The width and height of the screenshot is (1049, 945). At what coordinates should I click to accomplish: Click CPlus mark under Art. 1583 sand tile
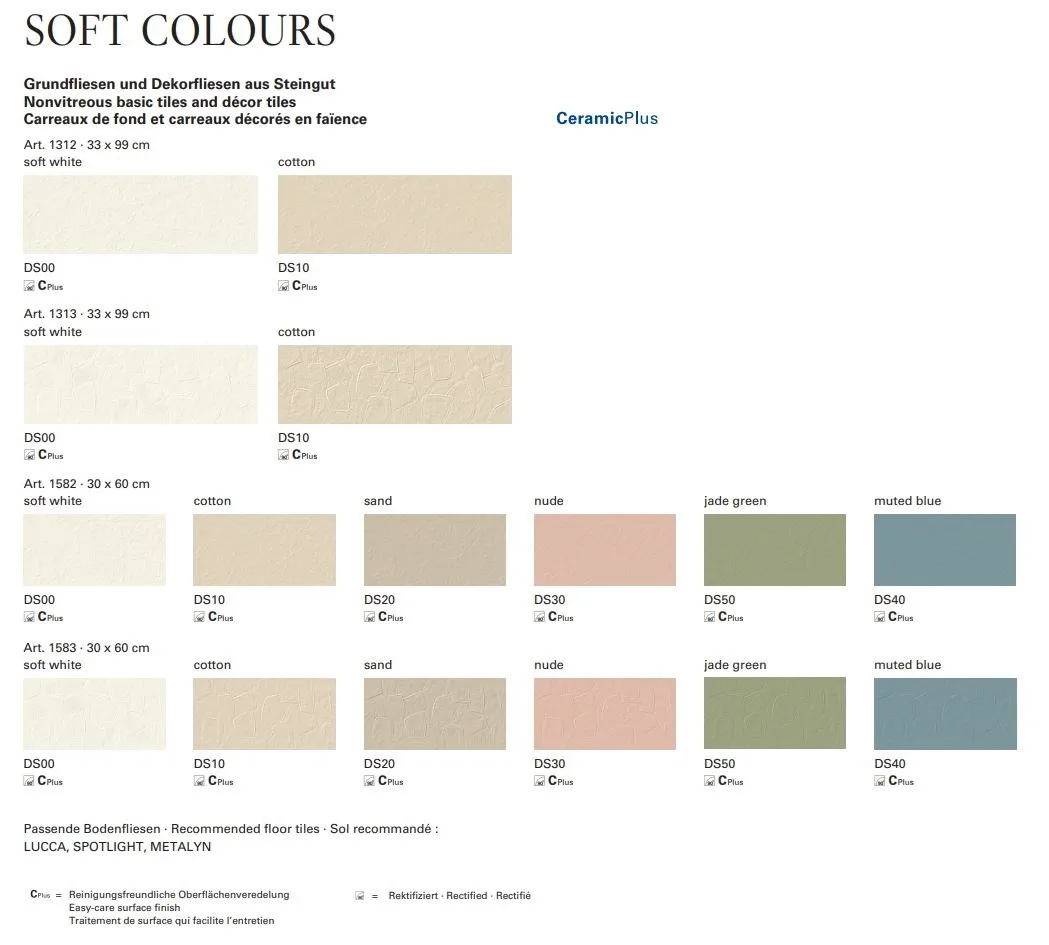(x=391, y=781)
